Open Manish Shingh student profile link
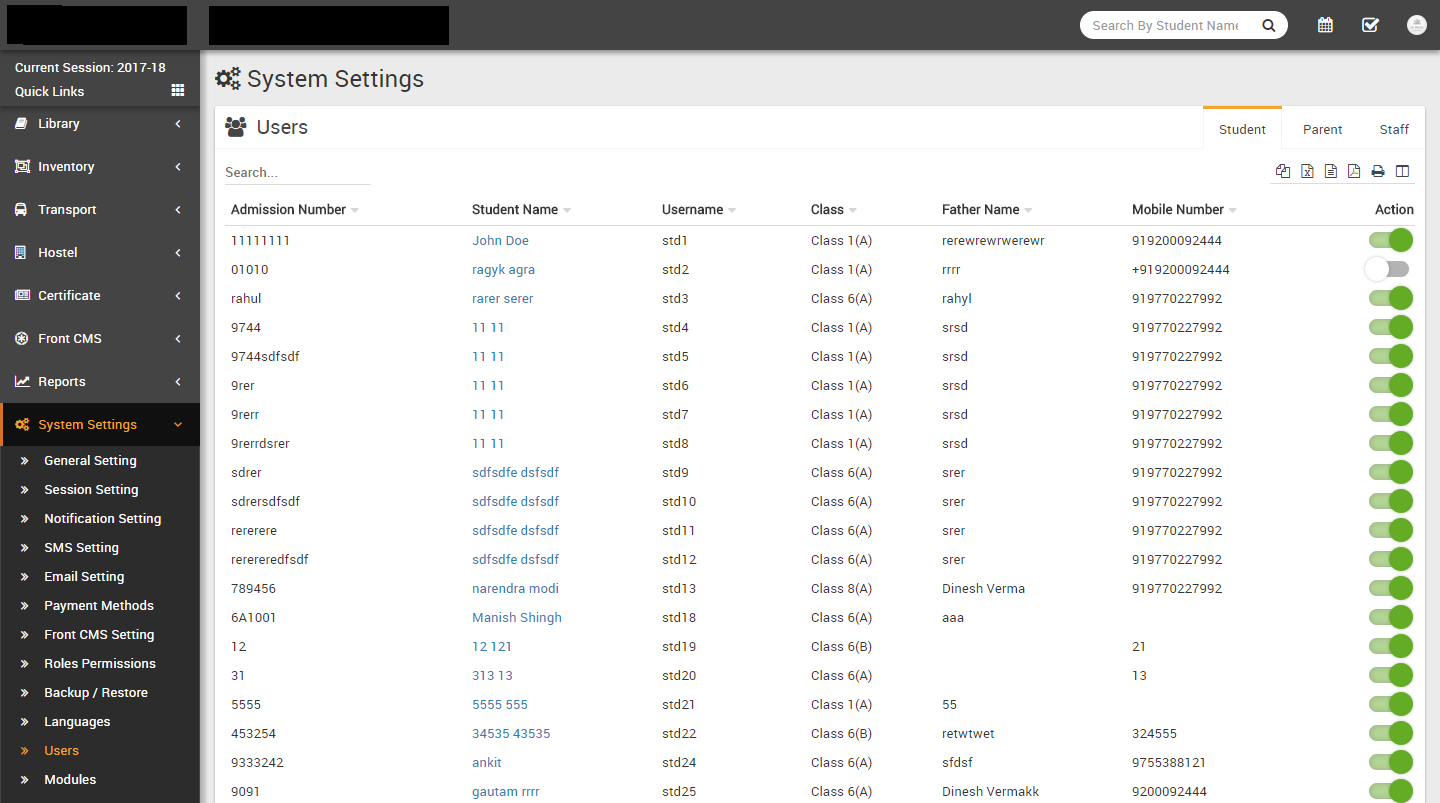 pos(516,618)
